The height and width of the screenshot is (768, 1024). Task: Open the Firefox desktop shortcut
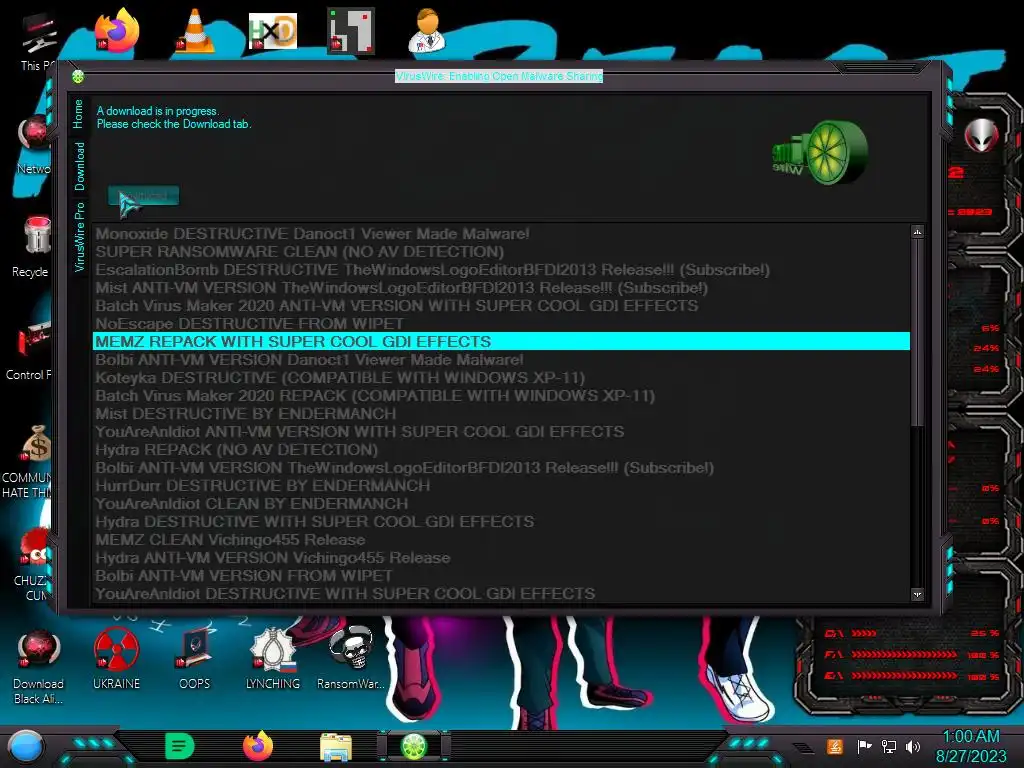[116, 31]
